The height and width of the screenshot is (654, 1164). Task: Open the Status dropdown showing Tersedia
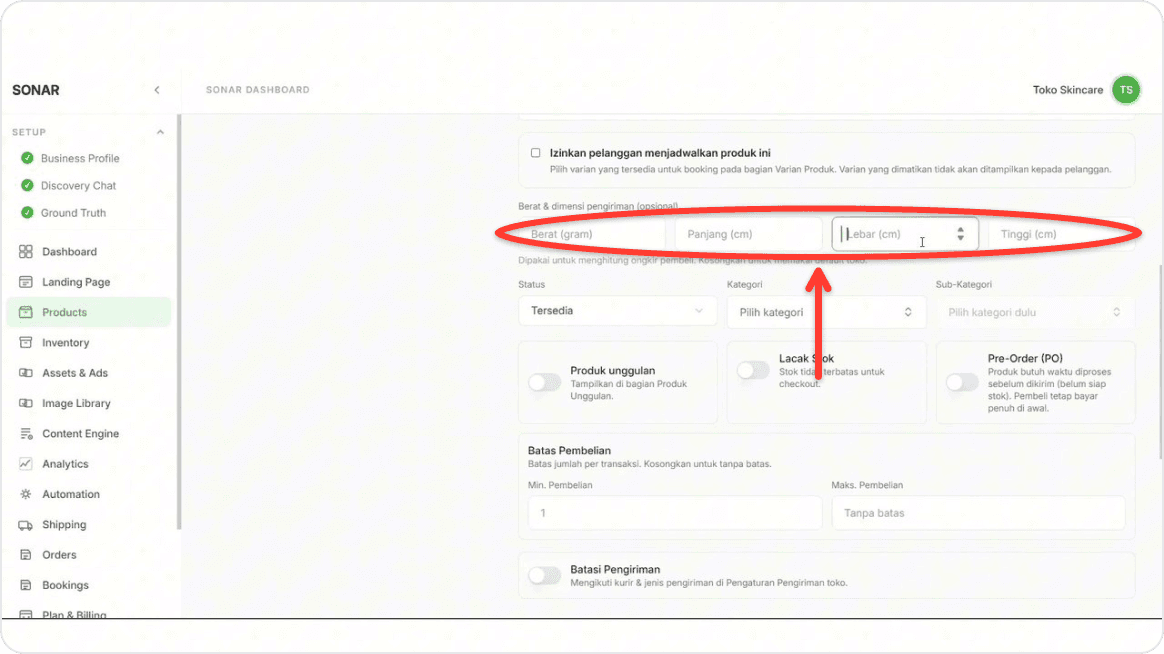(x=618, y=311)
